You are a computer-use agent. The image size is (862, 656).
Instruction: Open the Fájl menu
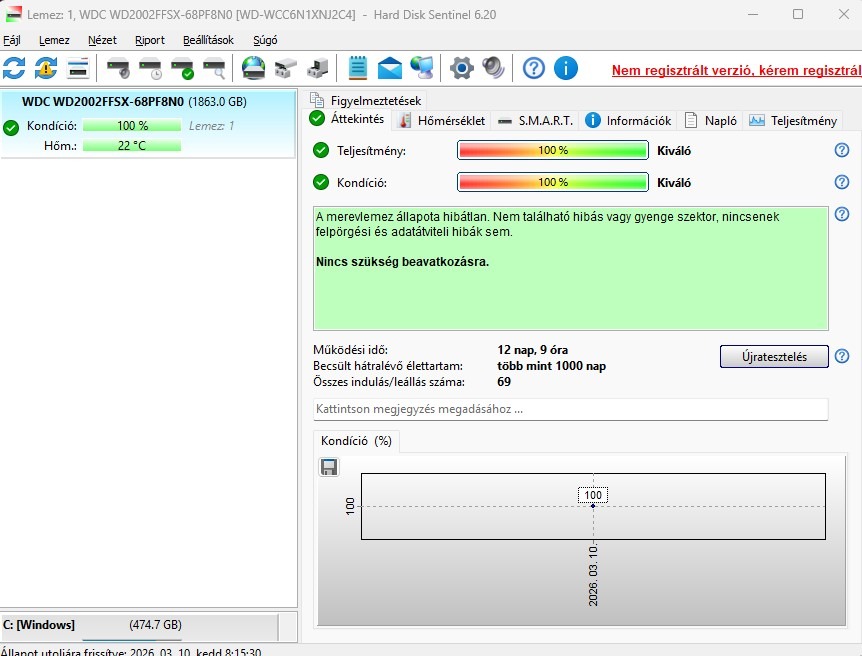[12, 40]
